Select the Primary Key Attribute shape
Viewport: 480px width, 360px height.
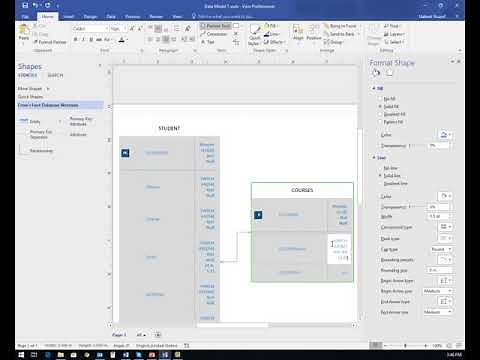tap(80, 121)
